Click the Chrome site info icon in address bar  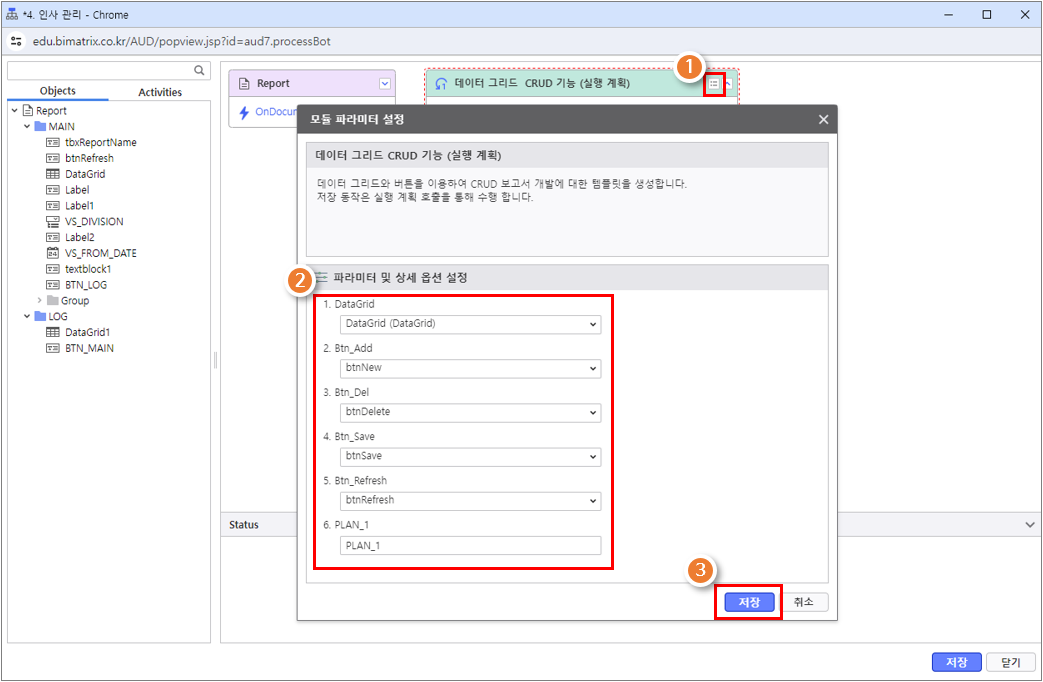16,41
